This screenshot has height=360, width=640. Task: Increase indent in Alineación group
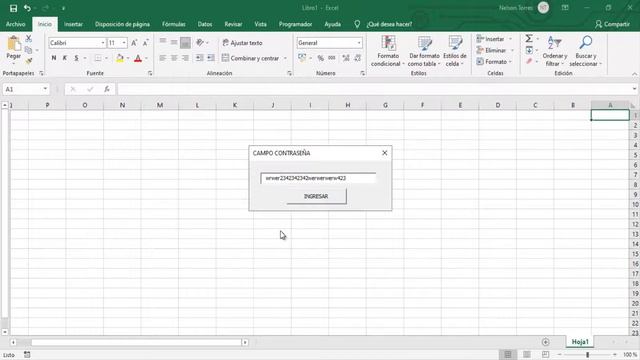coord(211,58)
